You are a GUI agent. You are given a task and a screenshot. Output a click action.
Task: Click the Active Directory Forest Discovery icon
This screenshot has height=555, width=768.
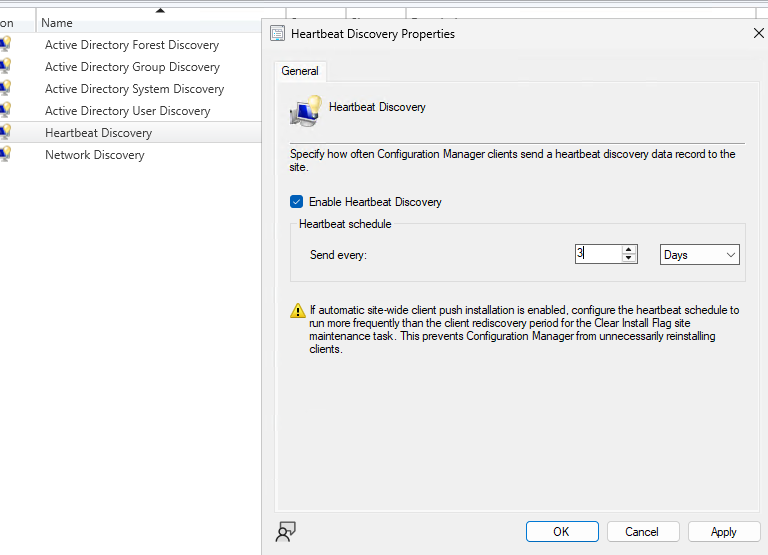(x=5, y=45)
